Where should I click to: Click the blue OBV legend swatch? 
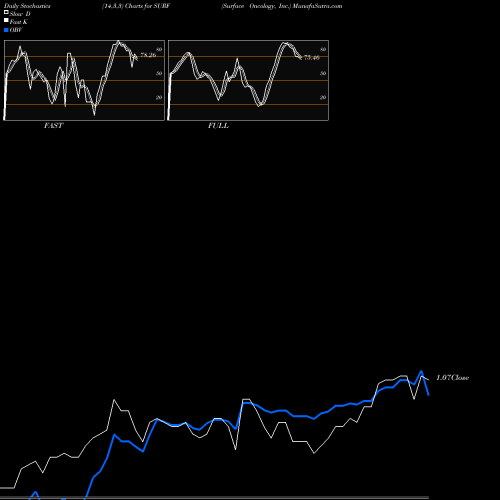6,30
